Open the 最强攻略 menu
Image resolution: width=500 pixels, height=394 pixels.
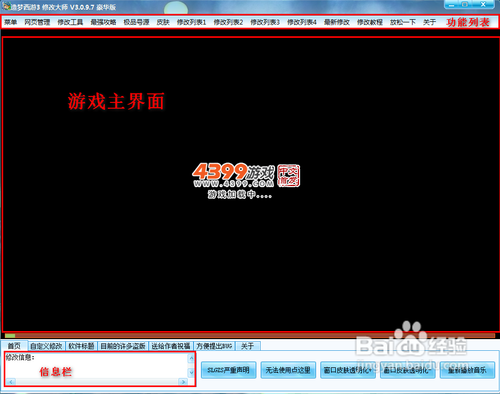[103, 22]
